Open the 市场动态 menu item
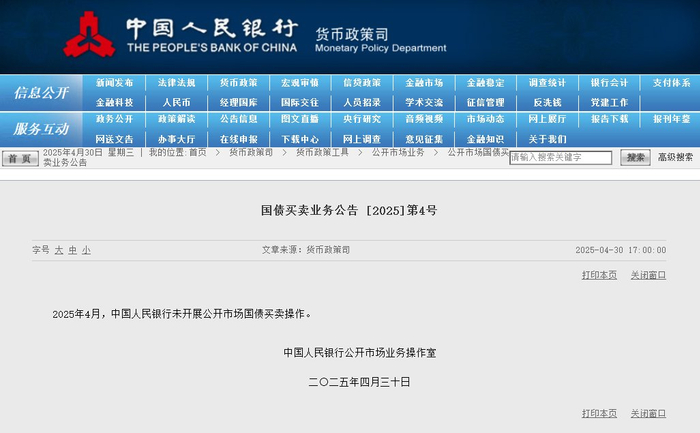 (x=486, y=119)
